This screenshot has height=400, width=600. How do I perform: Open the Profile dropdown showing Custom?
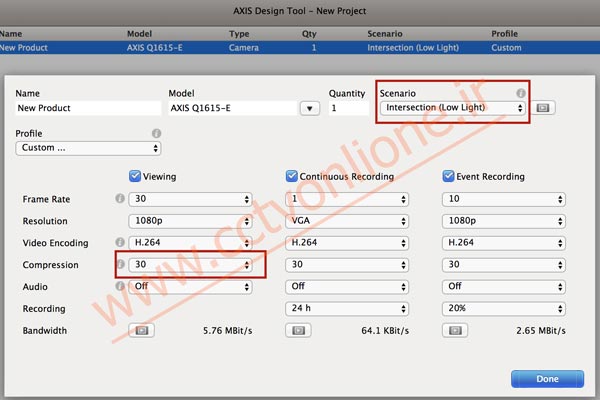pos(88,148)
